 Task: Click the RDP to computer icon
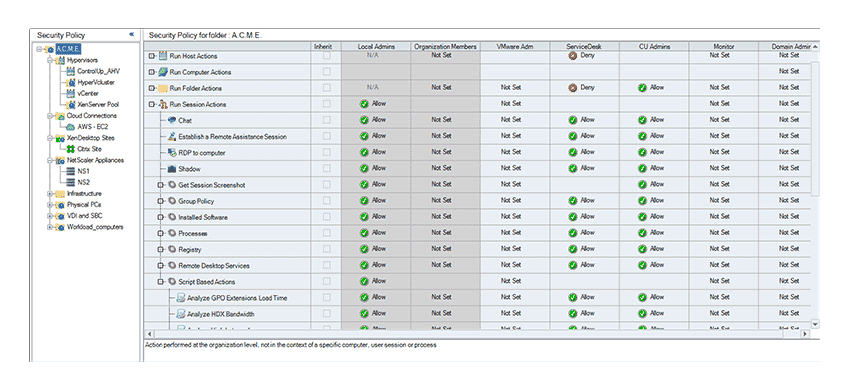[x=172, y=152]
